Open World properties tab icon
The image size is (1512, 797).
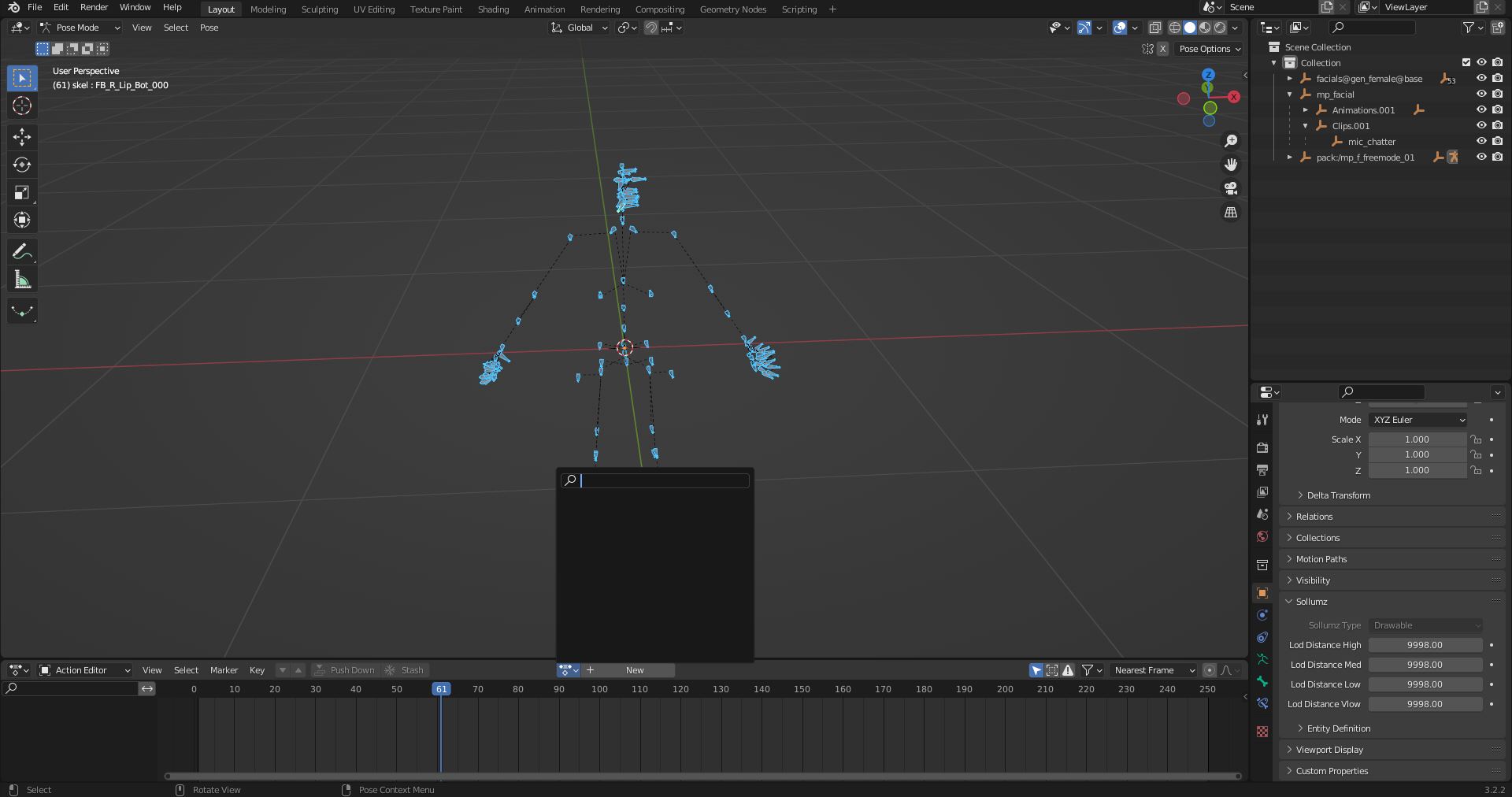click(x=1262, y=536)
